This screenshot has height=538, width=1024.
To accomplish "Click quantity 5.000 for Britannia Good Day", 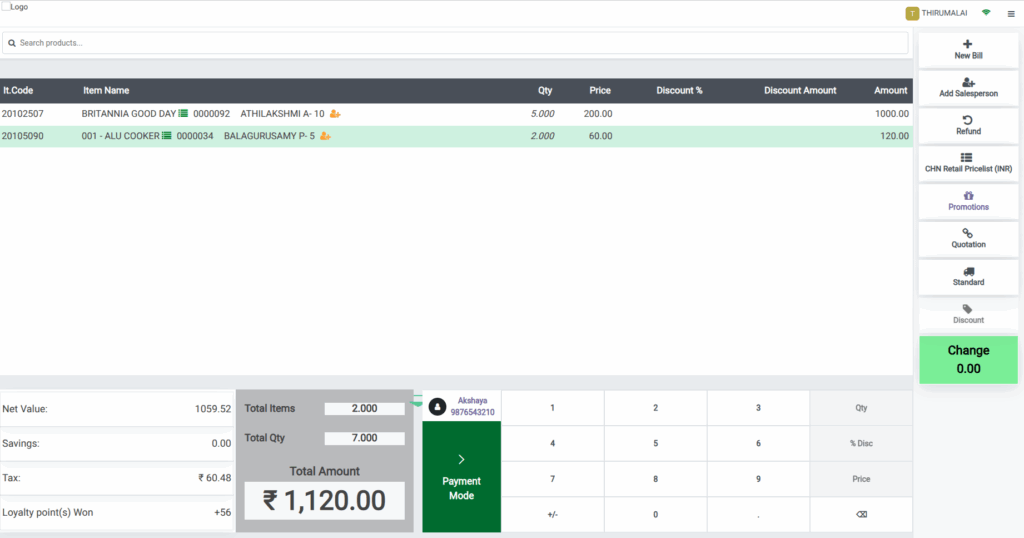I will (x=542, y=114).
